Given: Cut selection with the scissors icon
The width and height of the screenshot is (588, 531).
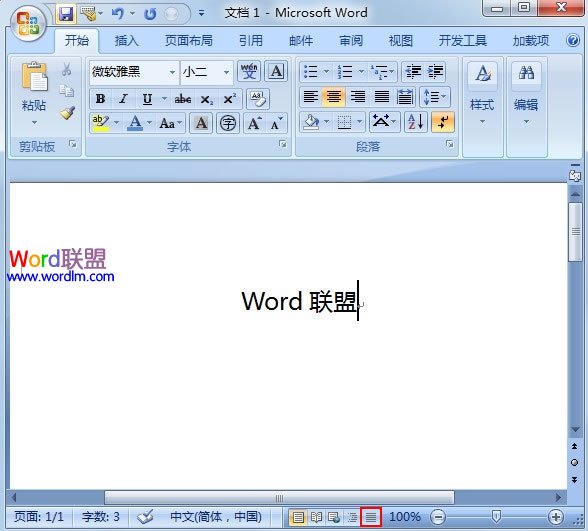Looking at the screenshot, I should pyautogui.click(x=67, y=69).
